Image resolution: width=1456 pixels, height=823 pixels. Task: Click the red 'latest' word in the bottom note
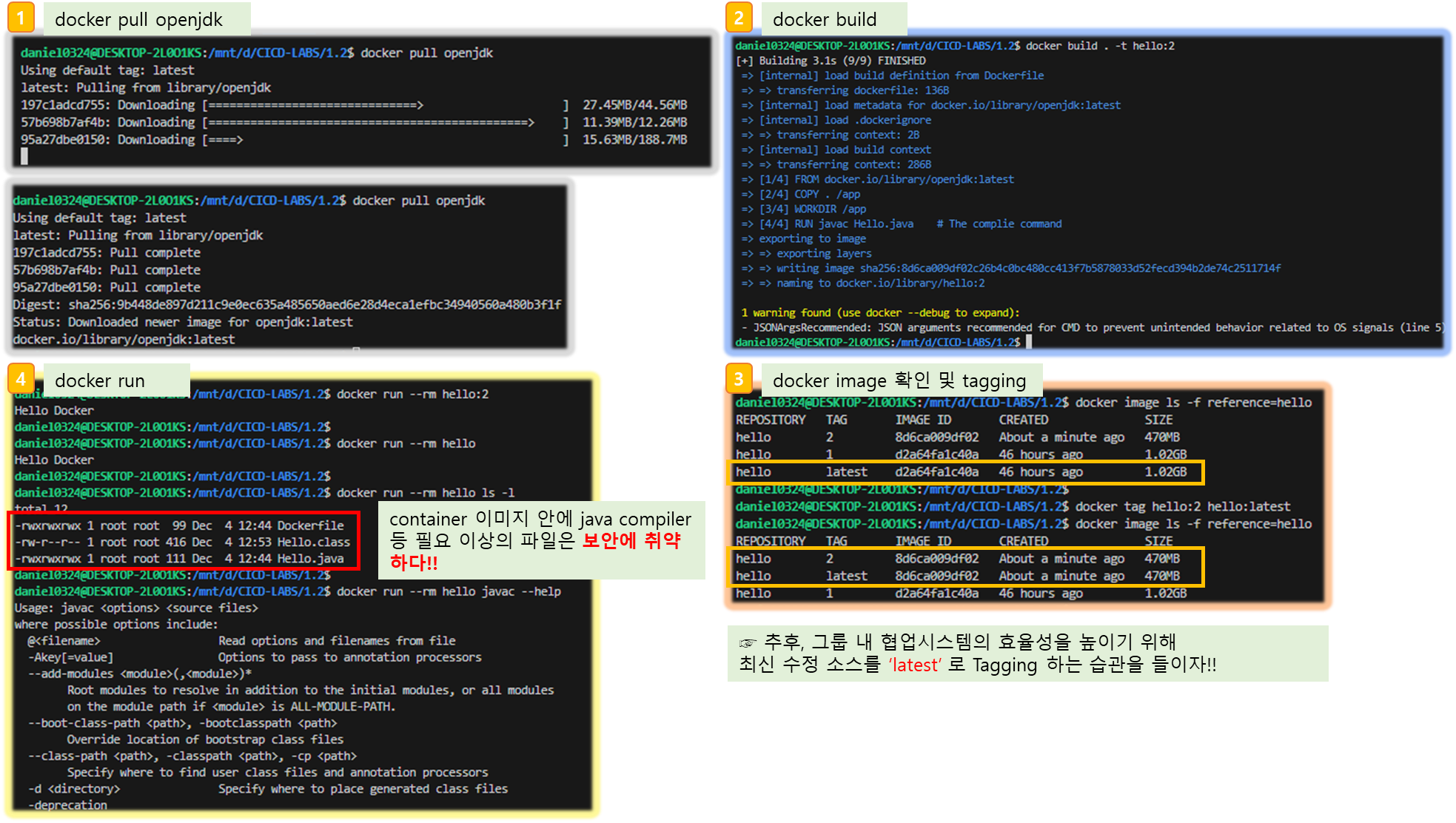[x=915, y=665]
